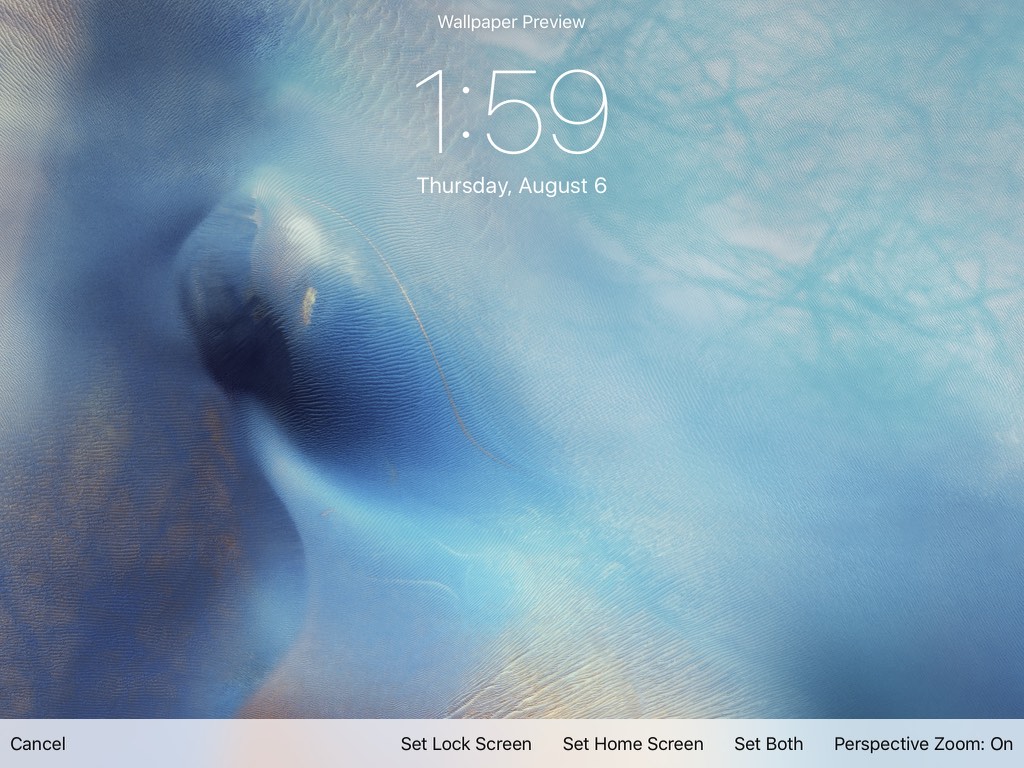
Task: Click empty toolbar space right of Cancel
Action: coord(230,744)
